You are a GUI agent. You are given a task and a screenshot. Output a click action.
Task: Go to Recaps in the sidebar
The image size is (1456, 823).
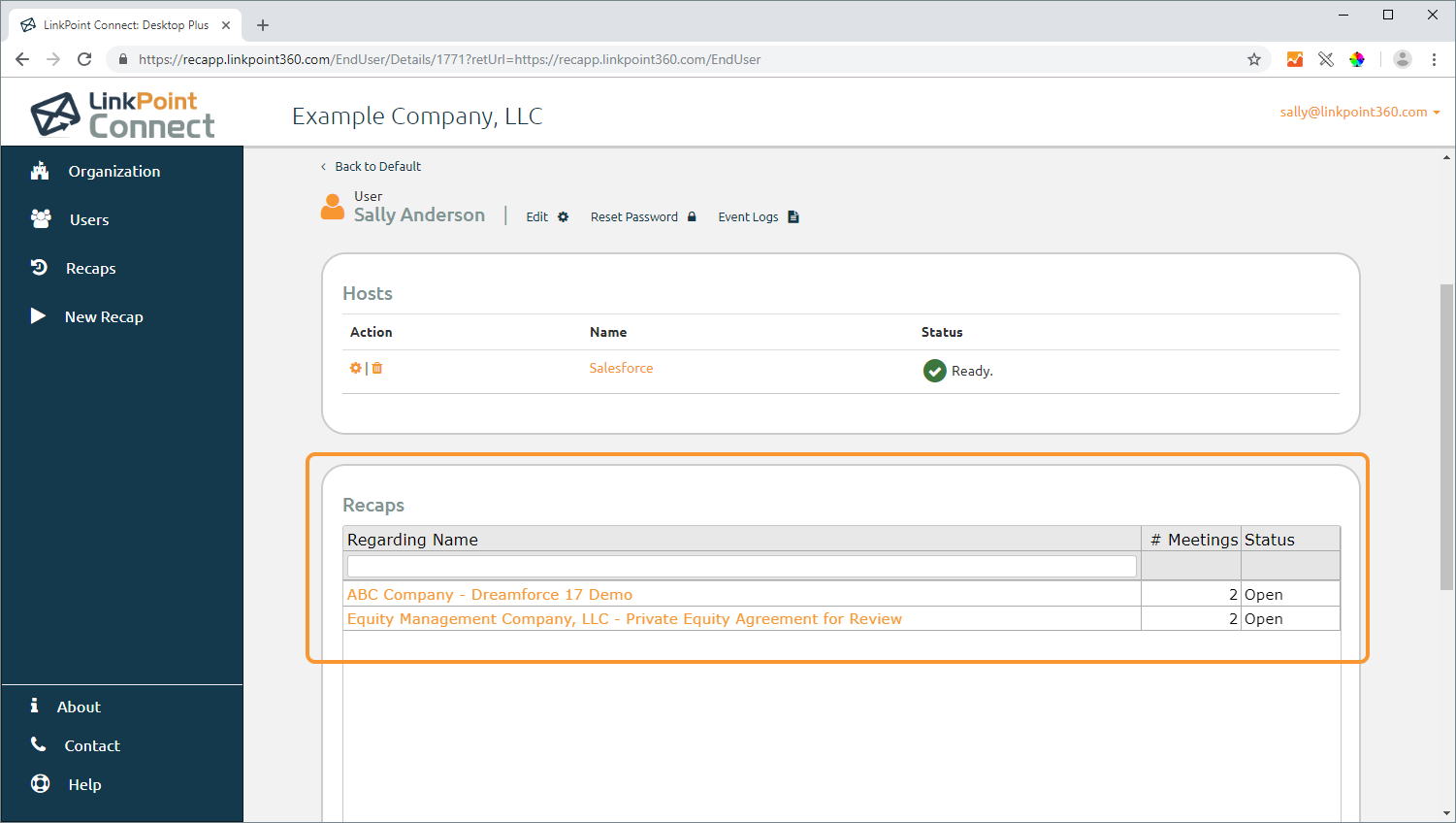point(91,268)
